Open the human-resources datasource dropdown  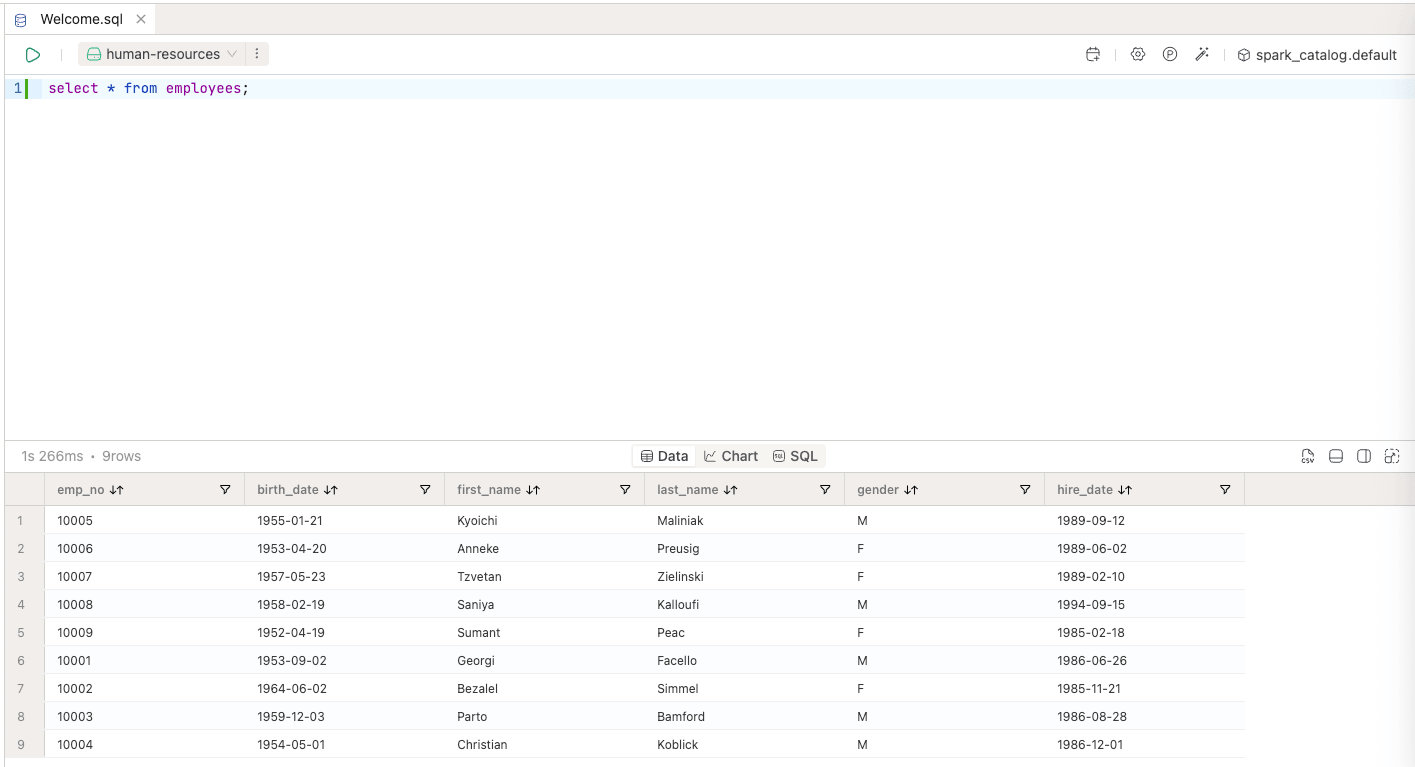(x=161, y=55)
